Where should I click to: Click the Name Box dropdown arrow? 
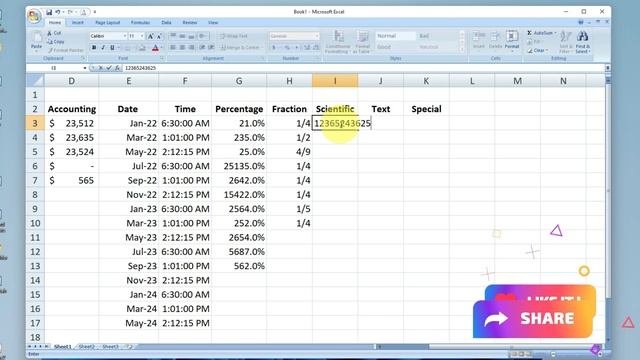[x=84, y=68]
